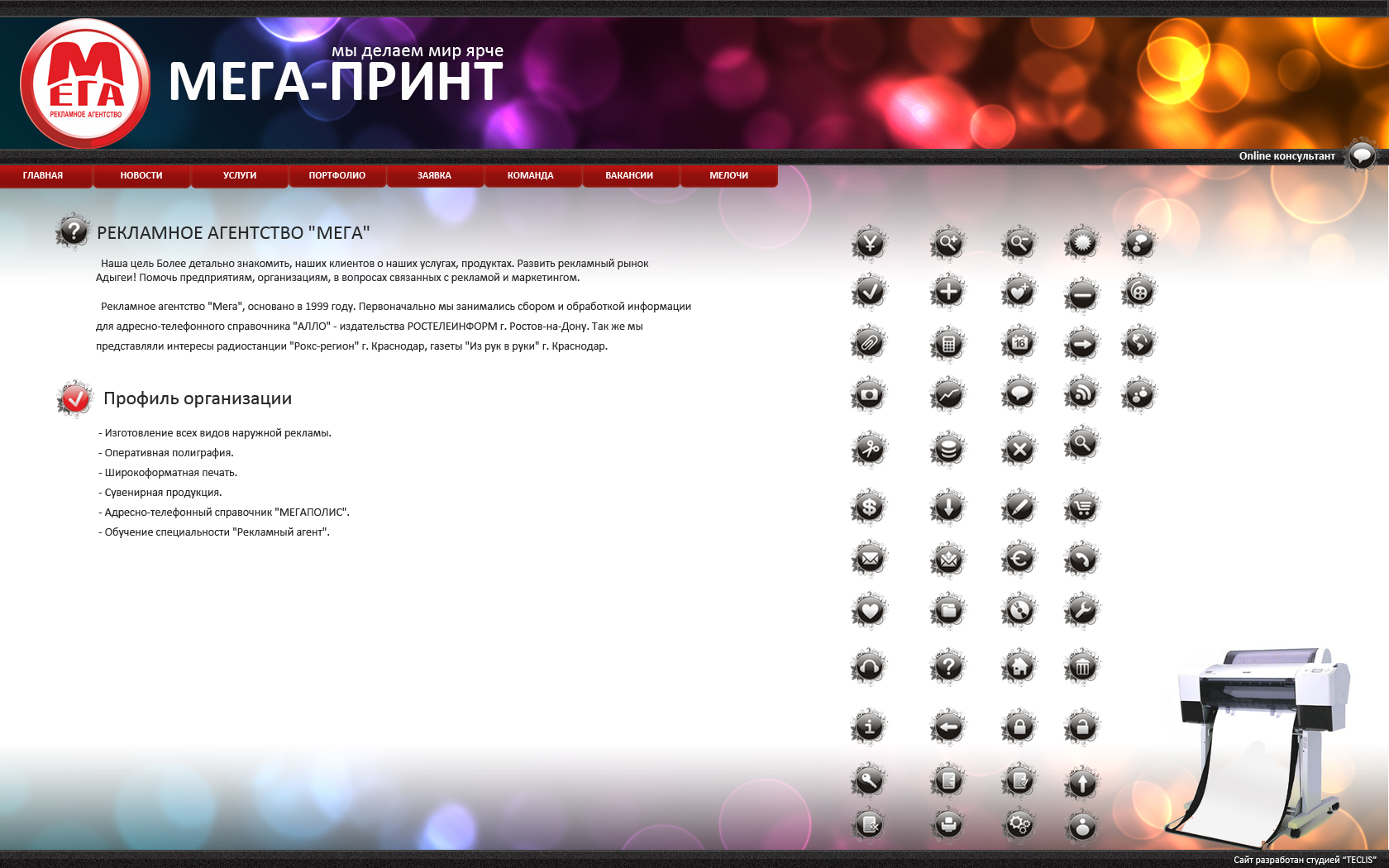The width and height of the screenshot is (1389, 868).
Task: Click the calculator icon
Action: click(948, 343)
